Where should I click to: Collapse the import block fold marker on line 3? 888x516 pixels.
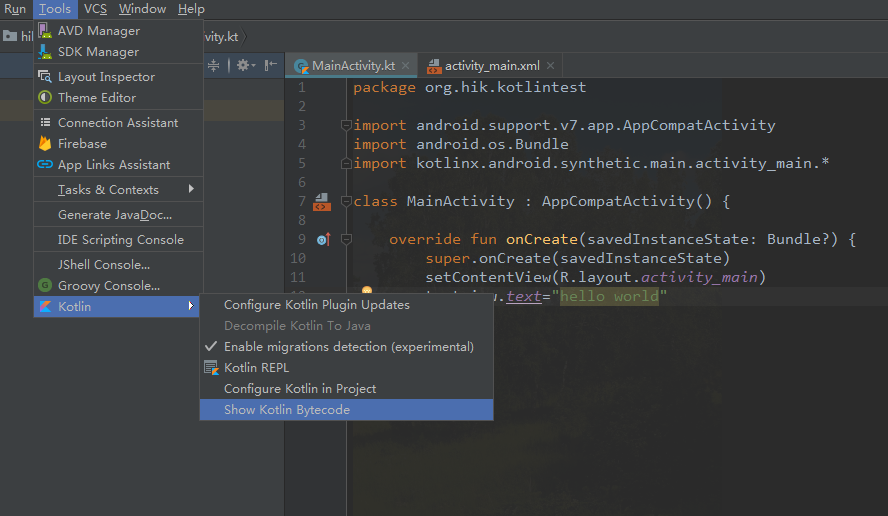click(346, 125)
